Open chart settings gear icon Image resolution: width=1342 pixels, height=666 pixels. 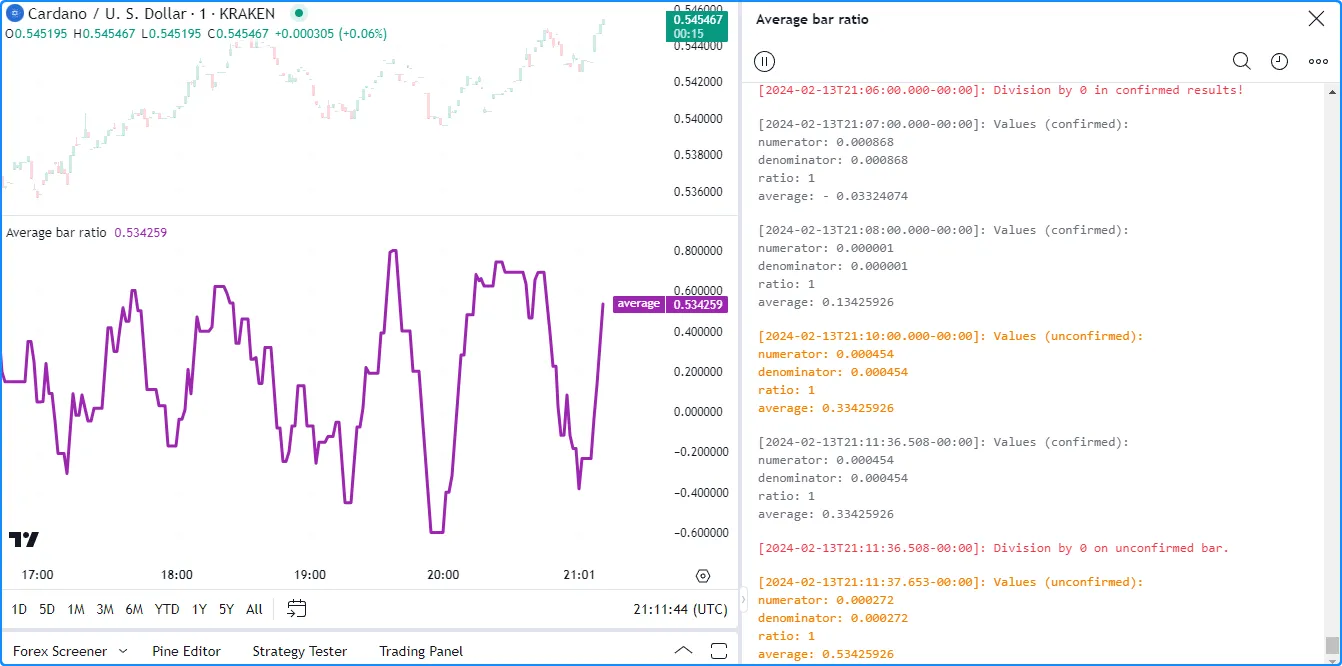pyautogui.click(x=703, y=576)
